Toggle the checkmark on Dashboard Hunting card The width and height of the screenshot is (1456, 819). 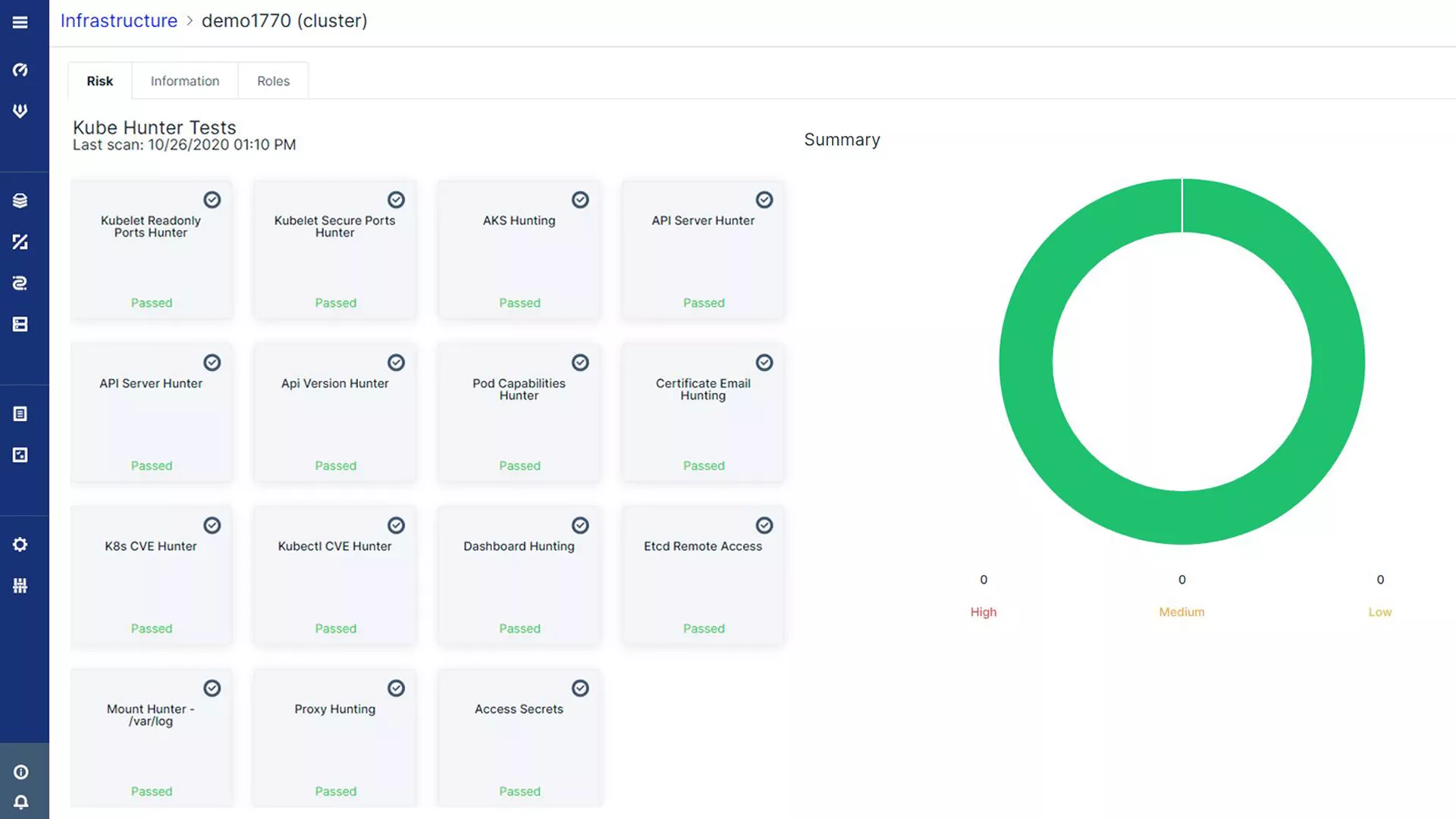580,525
